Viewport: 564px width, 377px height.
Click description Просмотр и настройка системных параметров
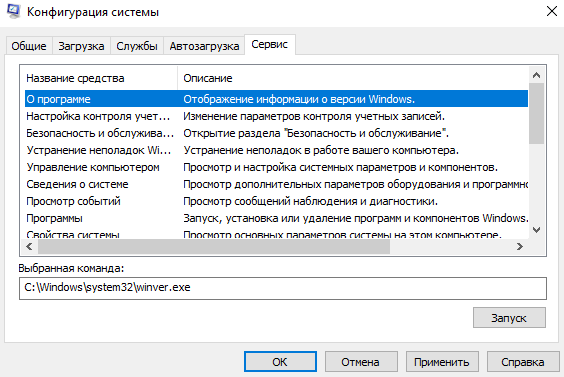click(x=340, y=167)
